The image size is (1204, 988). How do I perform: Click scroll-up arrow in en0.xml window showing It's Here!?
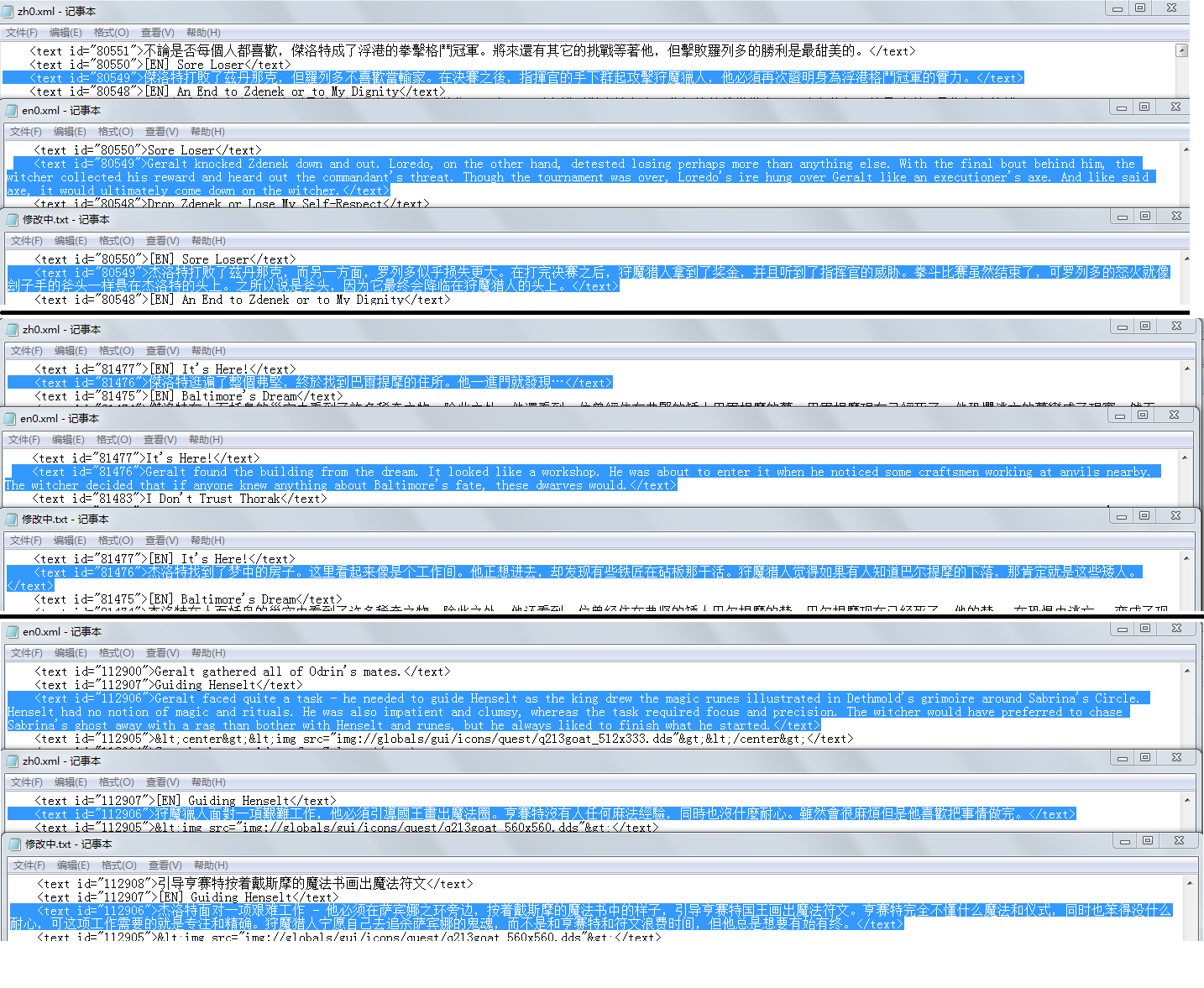pos(1184,457)
